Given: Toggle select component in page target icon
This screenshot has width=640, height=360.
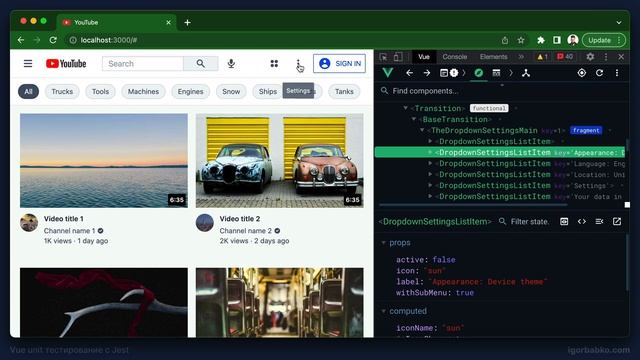Looking at the screenshot, I should click(582, 73).
